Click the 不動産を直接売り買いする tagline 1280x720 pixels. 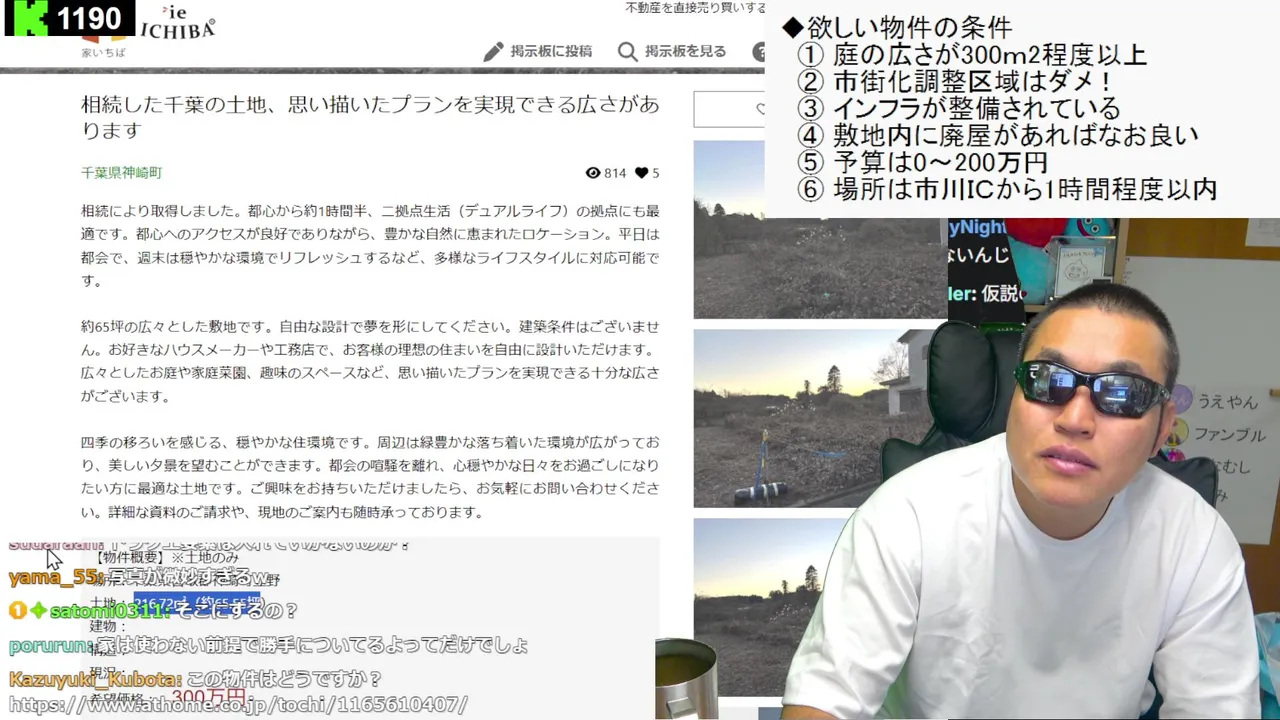pyautogui.click(x=695, y=8)
